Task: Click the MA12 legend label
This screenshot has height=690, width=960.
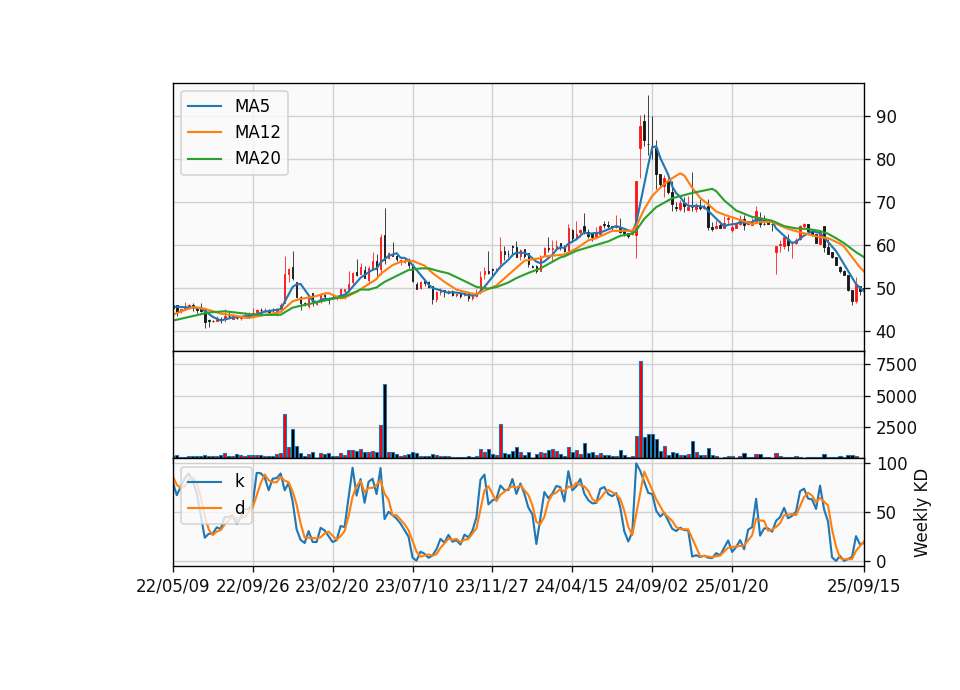Action: 257,132
